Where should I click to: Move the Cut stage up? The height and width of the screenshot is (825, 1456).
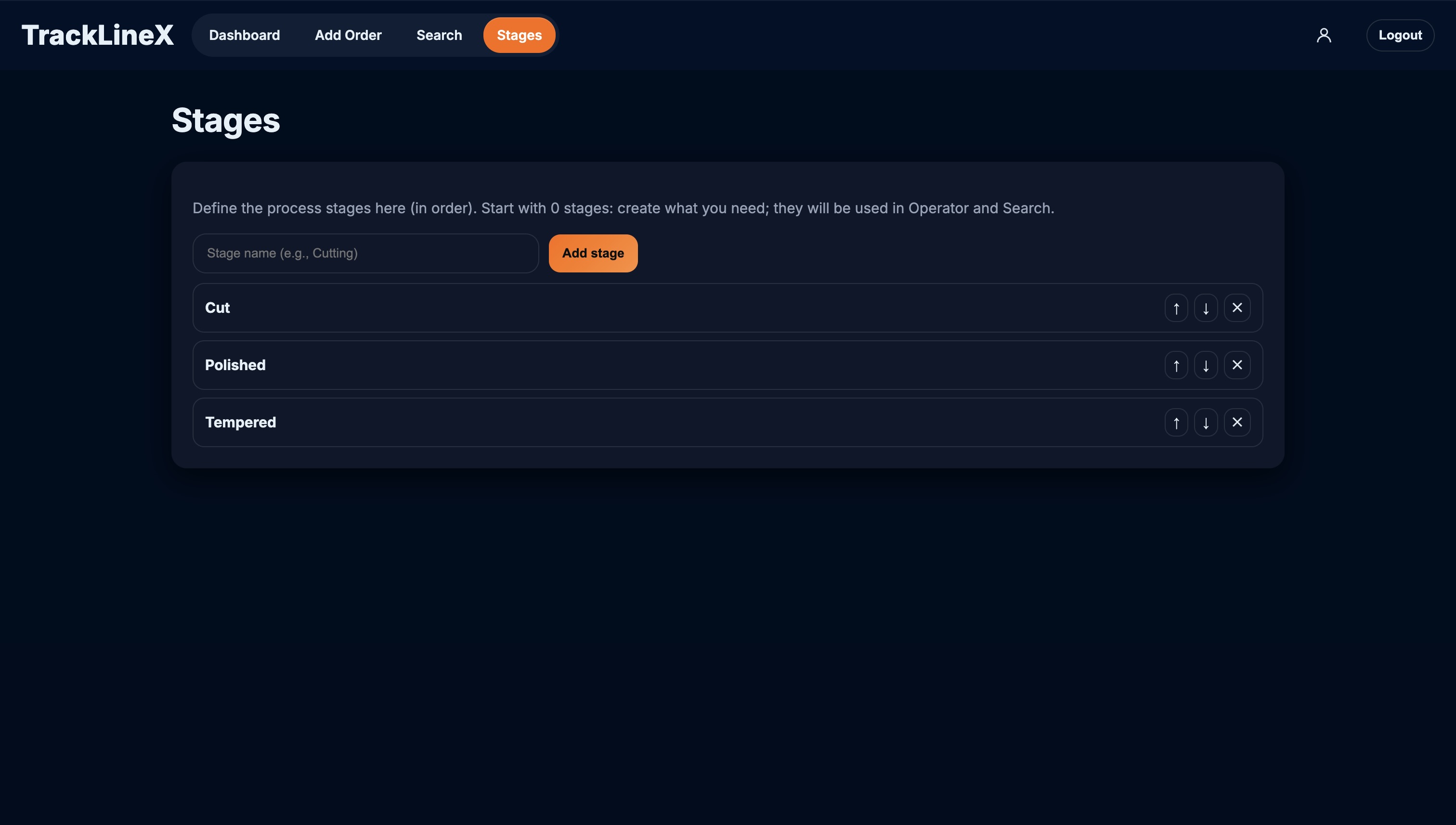(x=1176, y=308)
